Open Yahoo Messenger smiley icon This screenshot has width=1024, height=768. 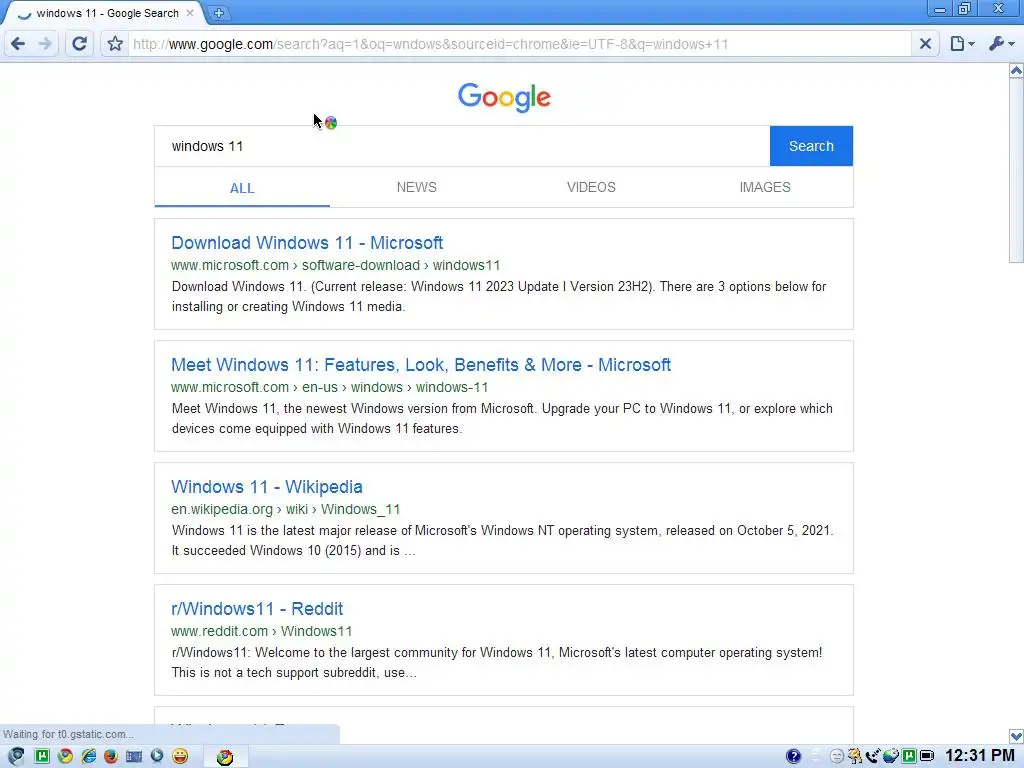pyautogui.click(x=180, y=756)
